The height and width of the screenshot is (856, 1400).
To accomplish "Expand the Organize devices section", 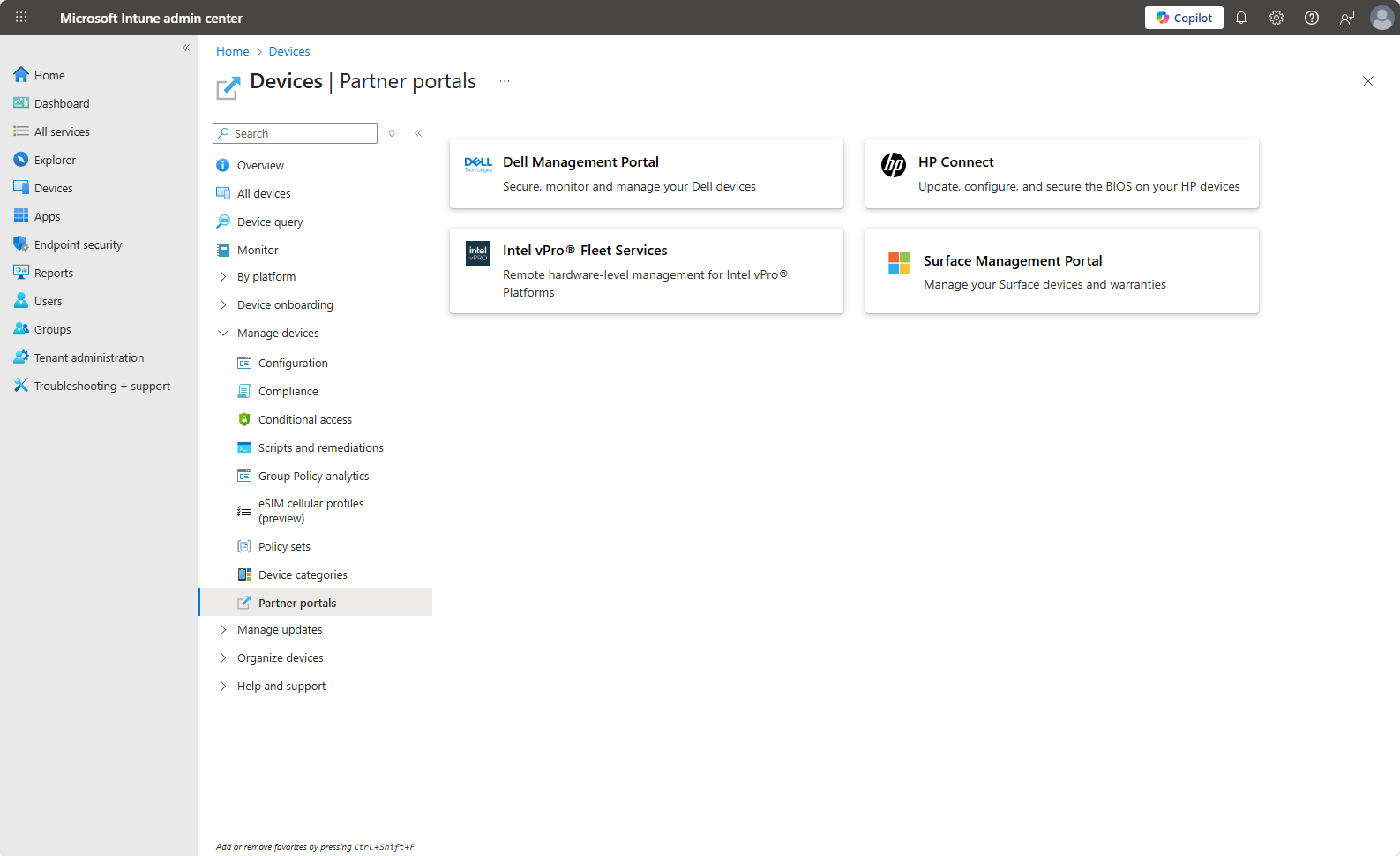I will [223, 657].
